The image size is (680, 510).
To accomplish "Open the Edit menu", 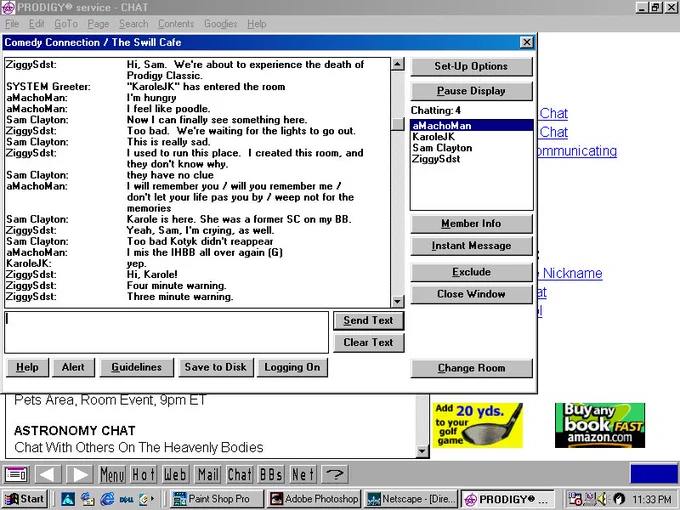I will 36,24.
